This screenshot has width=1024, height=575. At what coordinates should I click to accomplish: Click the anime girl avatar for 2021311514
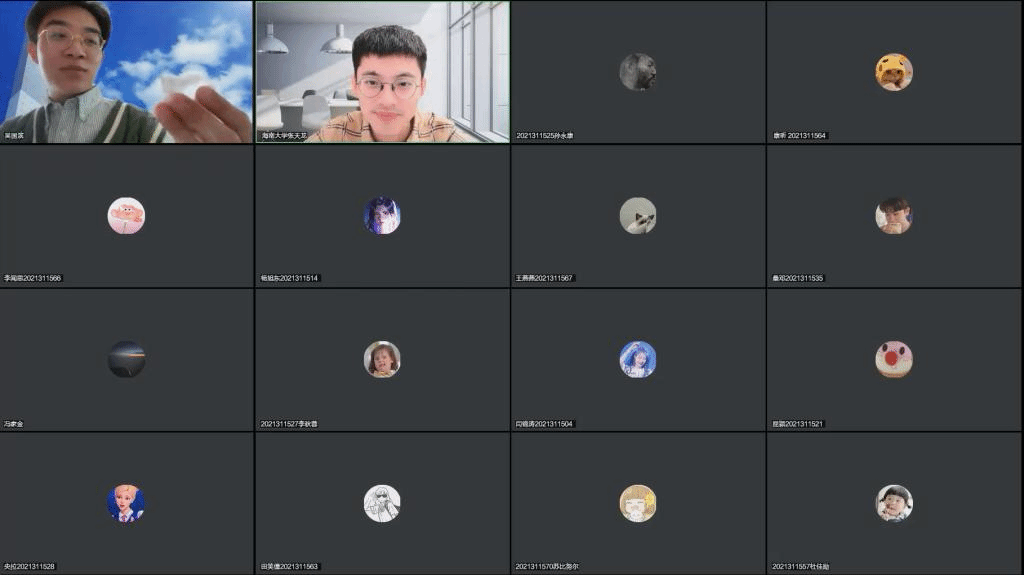[382, 216]
